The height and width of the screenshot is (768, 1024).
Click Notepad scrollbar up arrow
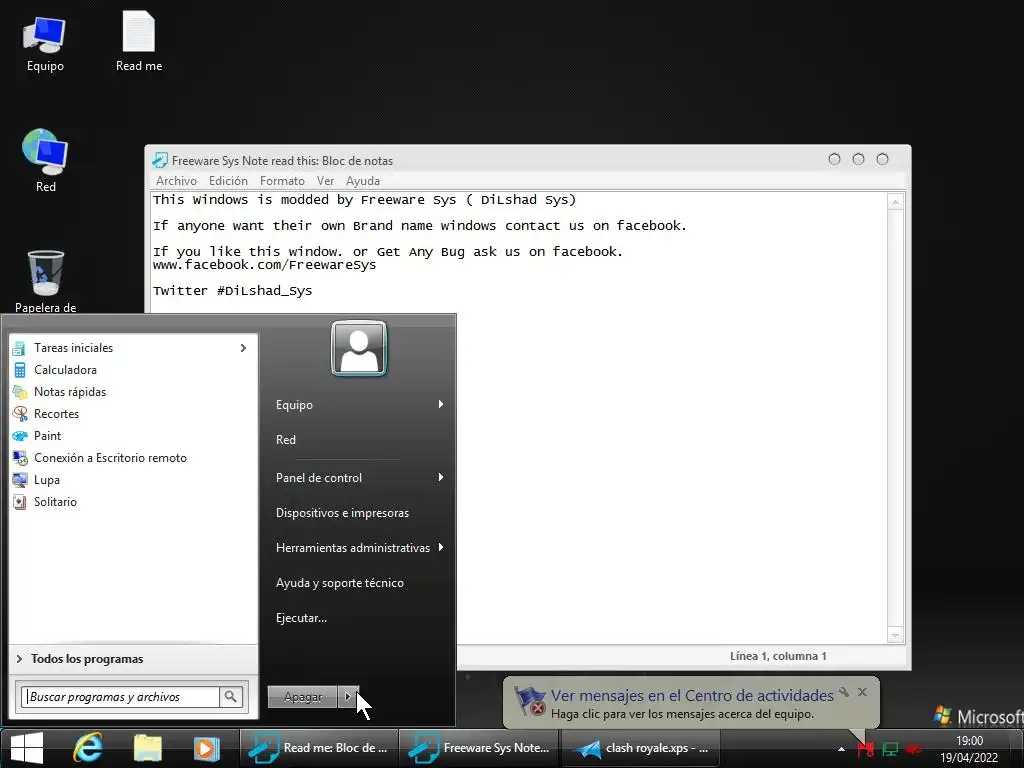coord(895,202)
